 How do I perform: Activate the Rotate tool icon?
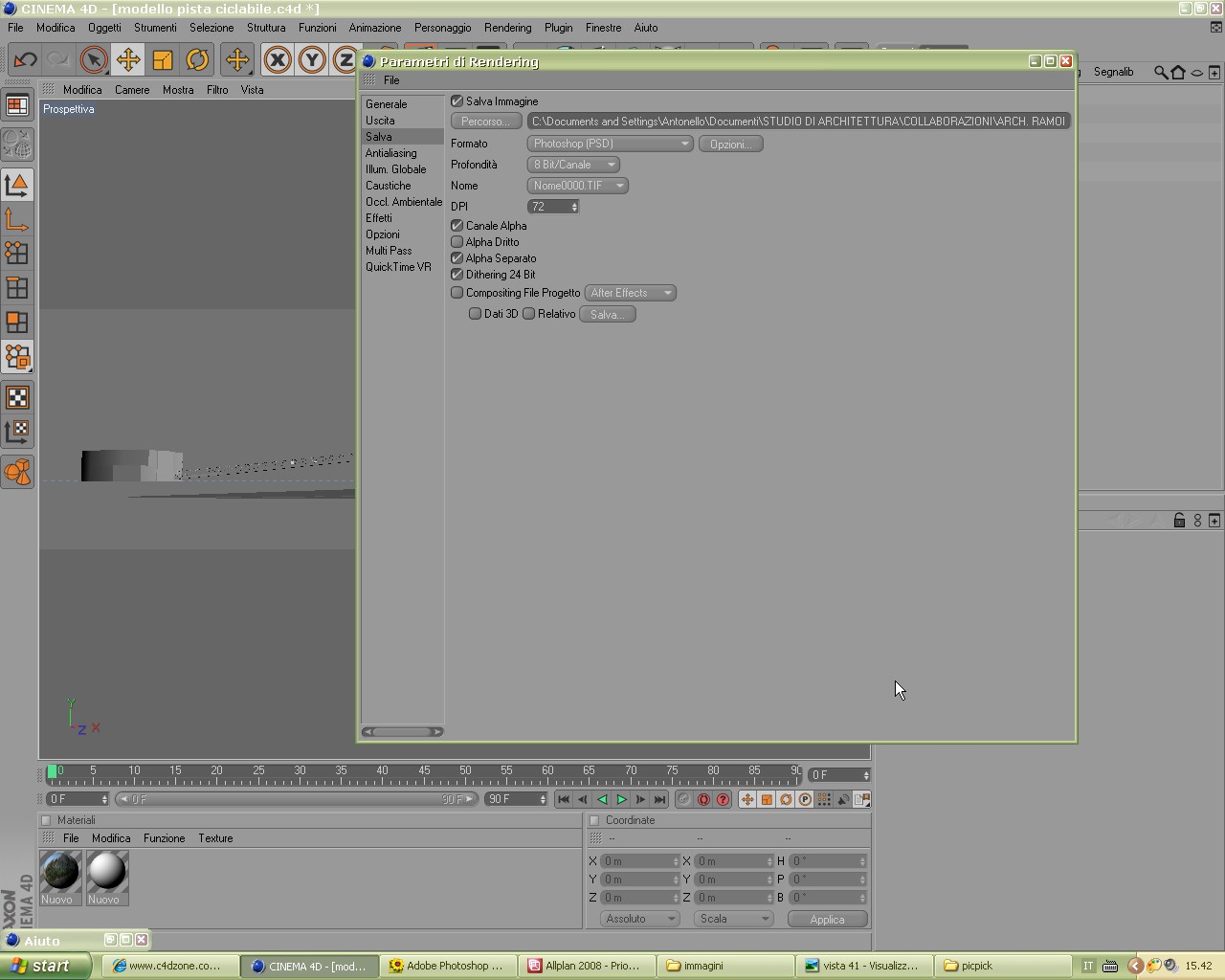point(196,59)
